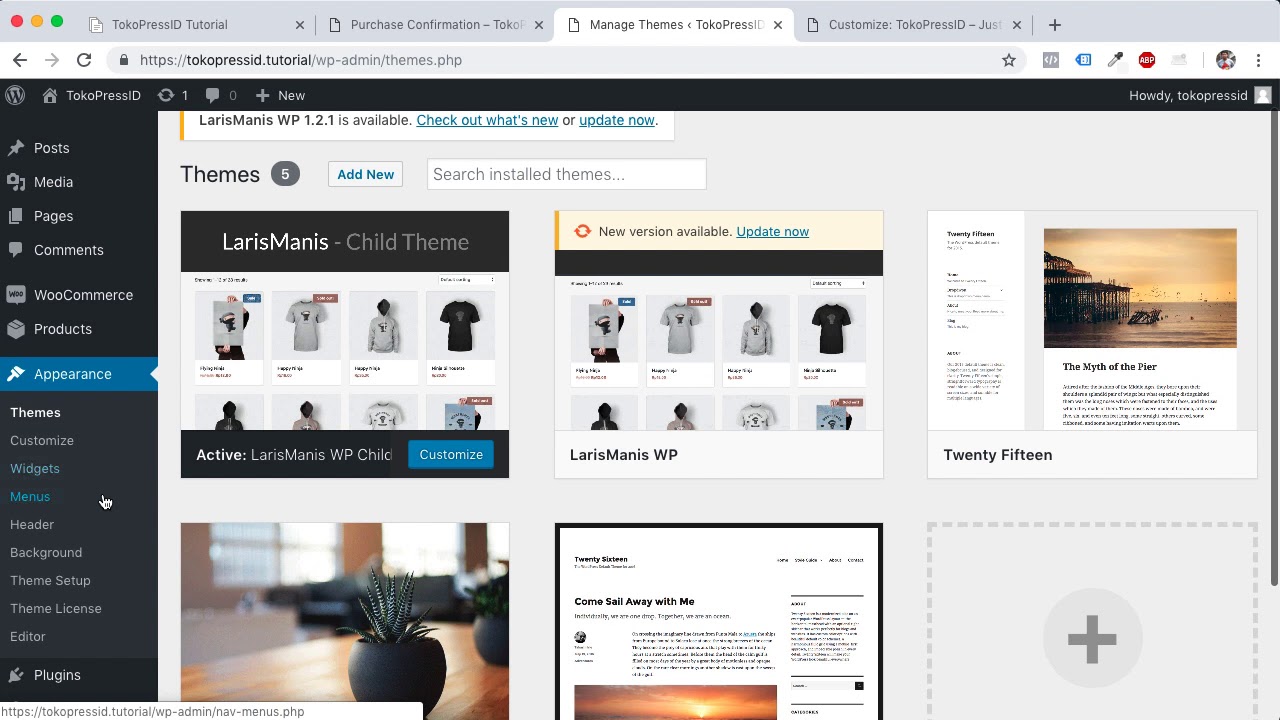This screenshot has height=720, width=1280.
Task: Click the Search installed themes field
Action: tap(566, 174)
